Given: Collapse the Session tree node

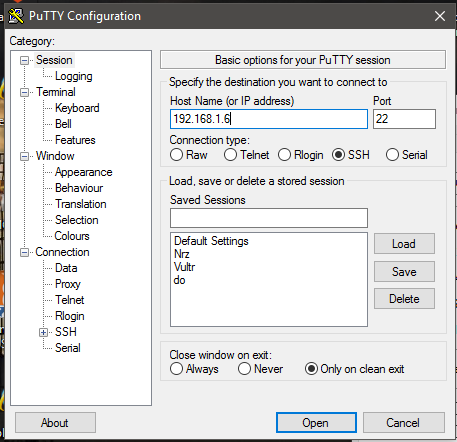Looking at the screenshot, I should tap(24, 61).
